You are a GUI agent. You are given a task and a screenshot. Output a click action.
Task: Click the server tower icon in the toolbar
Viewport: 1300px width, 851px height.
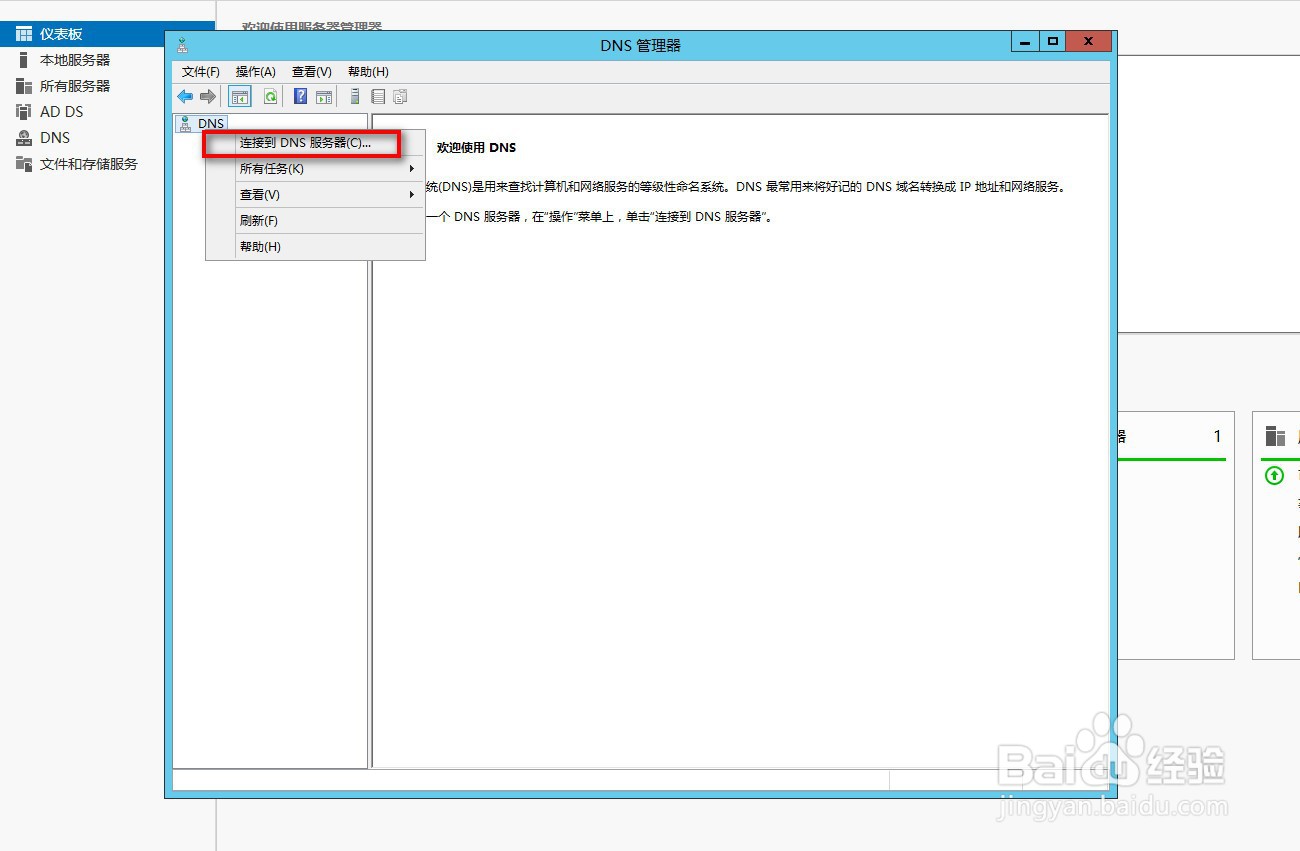click(355, 97)
